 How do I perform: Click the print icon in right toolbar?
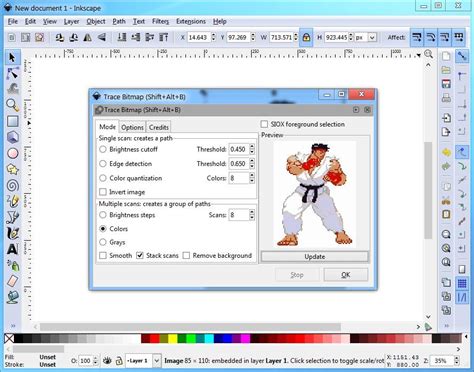(x=446, y=98)
